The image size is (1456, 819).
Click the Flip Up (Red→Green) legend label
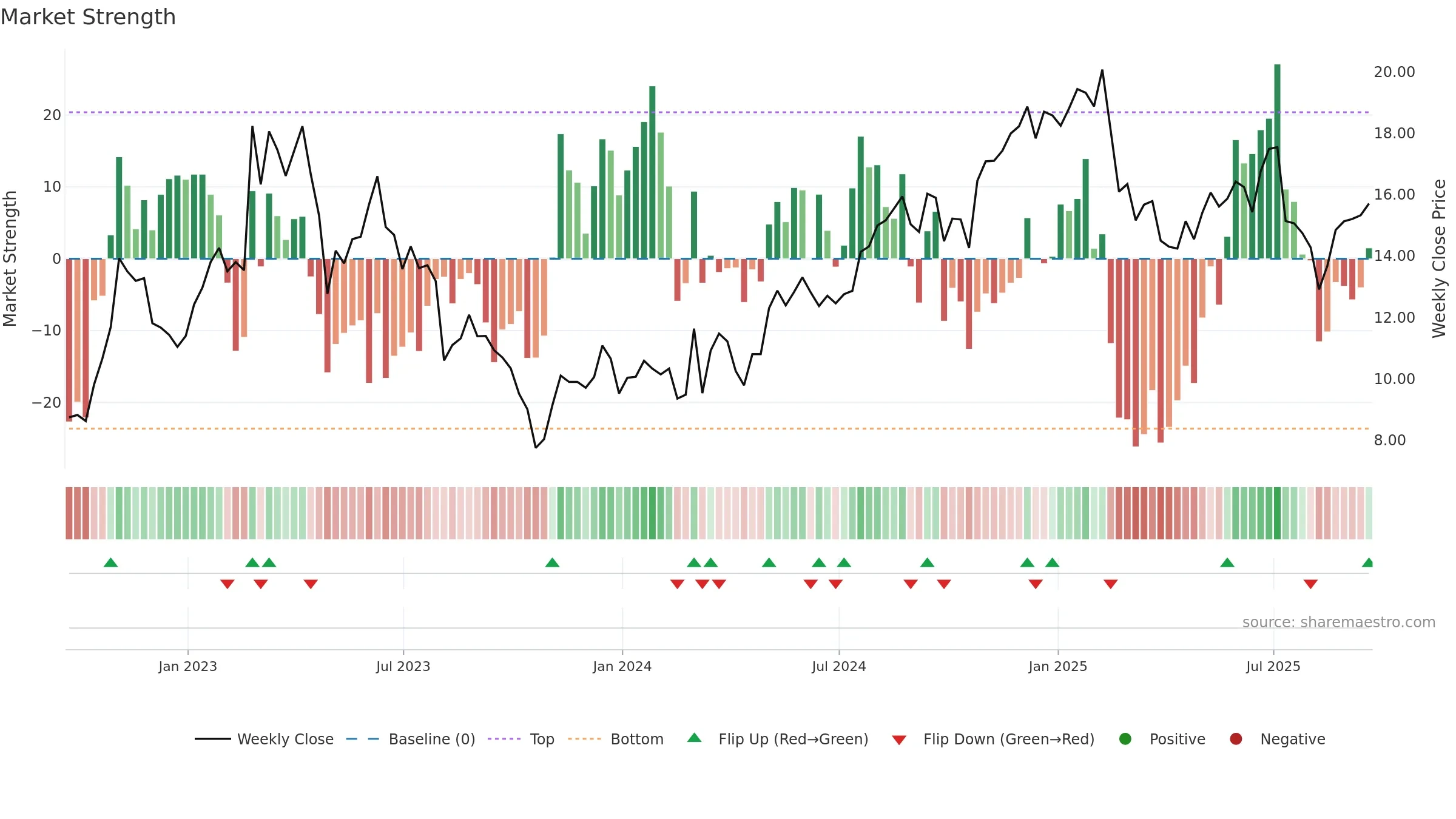[x=794, y=739]
